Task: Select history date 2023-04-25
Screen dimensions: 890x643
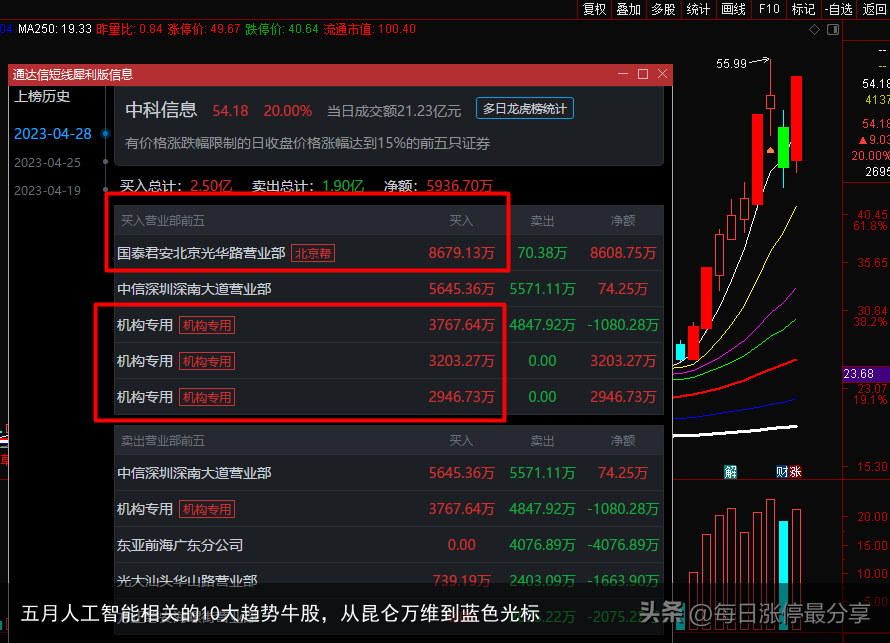Action: coord(47,163)
